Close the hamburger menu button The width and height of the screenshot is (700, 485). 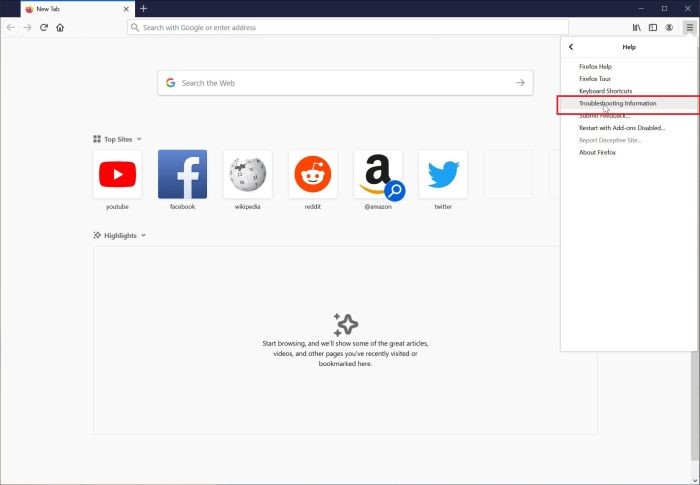[x=689, y=28]
